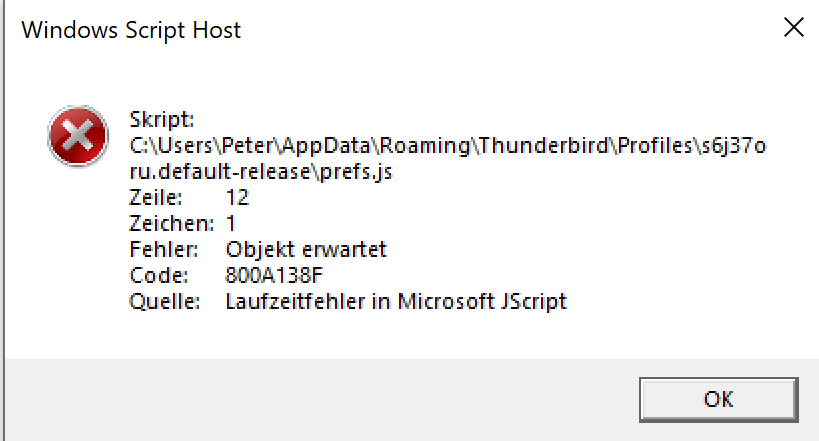Click the Quelle label
This screenshot has height=441, width=819.
point(165,301)
